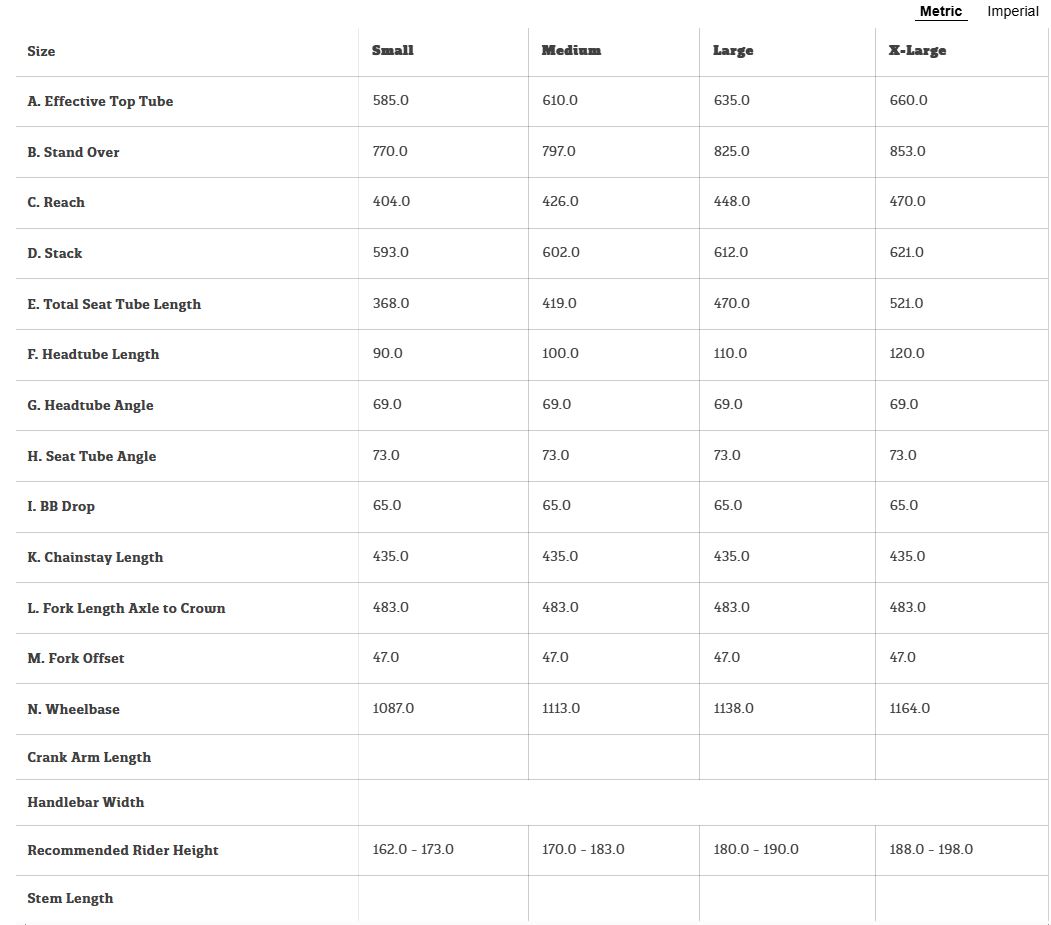Select the A. Effective Top Tube row label
This screenshot has width=1051, height=925.
click(100, 101)
